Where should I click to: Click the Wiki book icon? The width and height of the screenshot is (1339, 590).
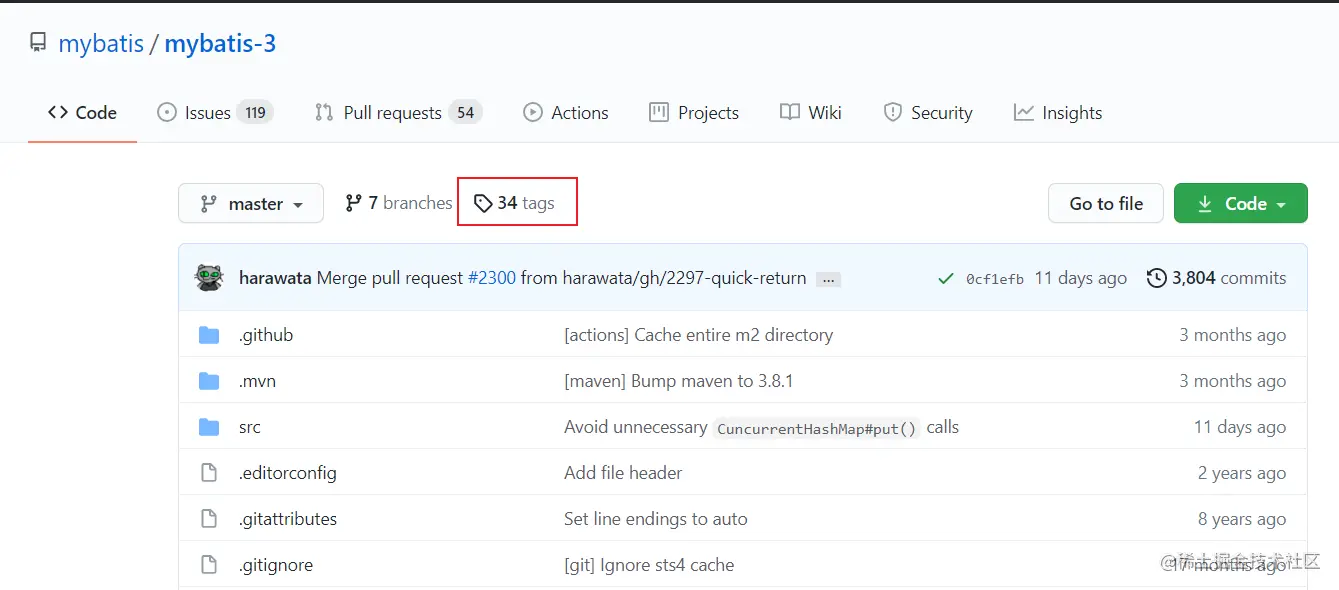[790, 113]
